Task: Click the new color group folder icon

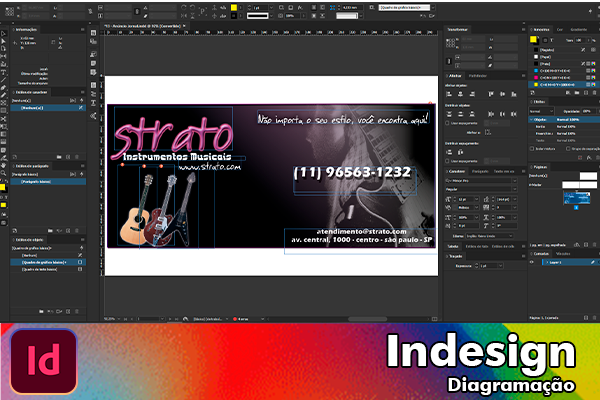Action: pos(577,93)
